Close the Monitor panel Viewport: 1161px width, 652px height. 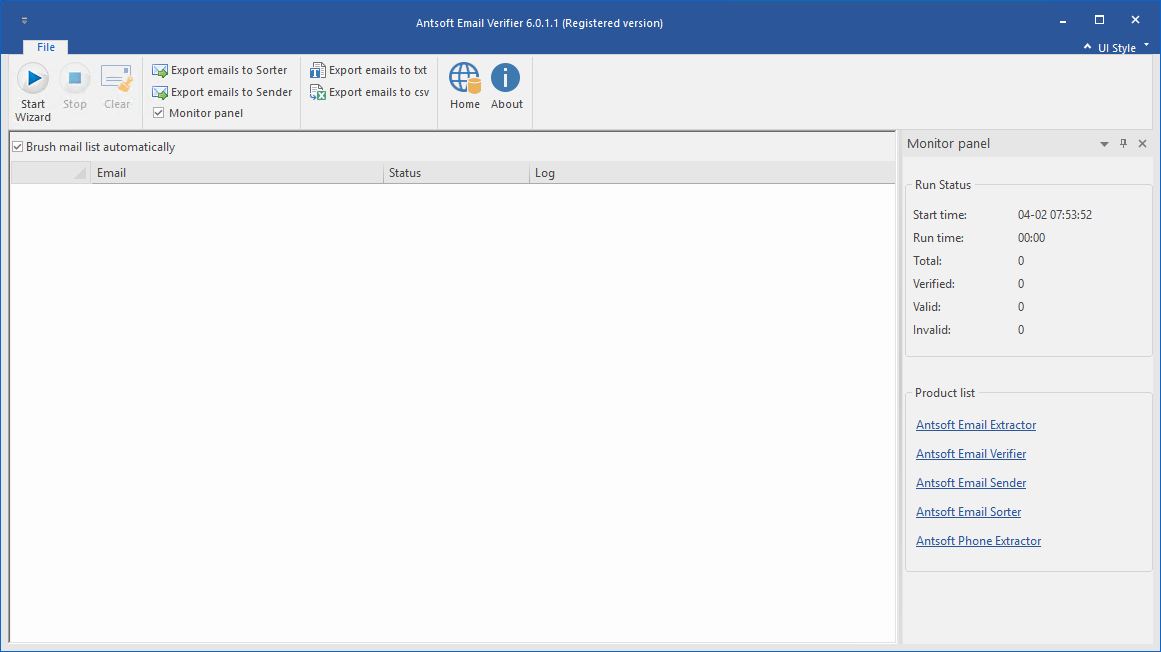coord(1142,144)
